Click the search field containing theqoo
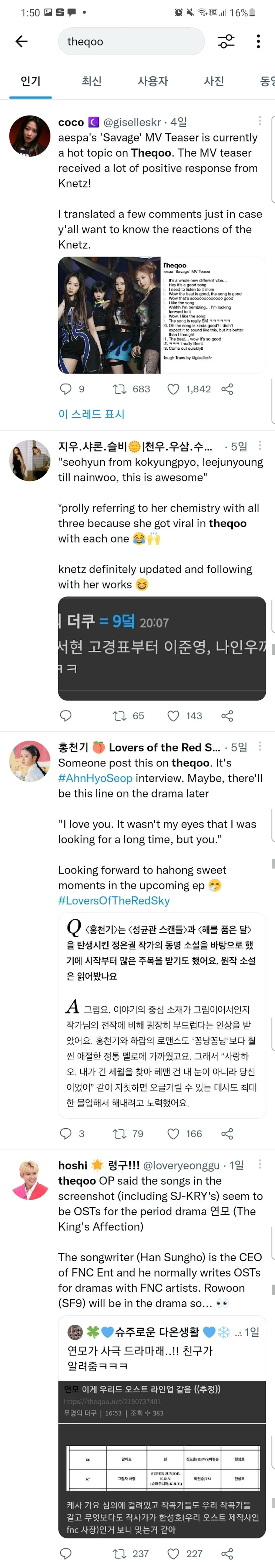 click(131, 41)
